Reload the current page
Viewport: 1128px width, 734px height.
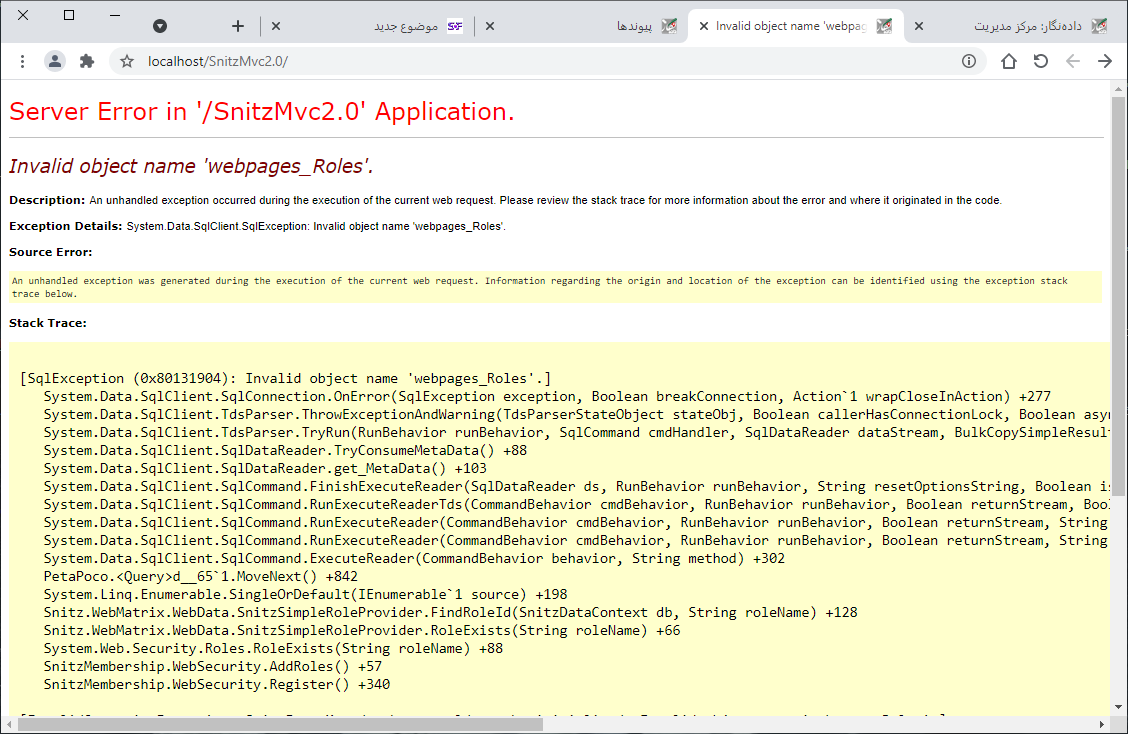click(1041, 61)
